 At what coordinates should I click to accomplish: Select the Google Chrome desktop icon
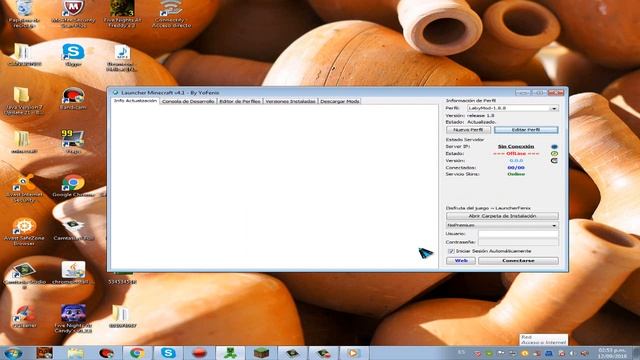(73, 186)
